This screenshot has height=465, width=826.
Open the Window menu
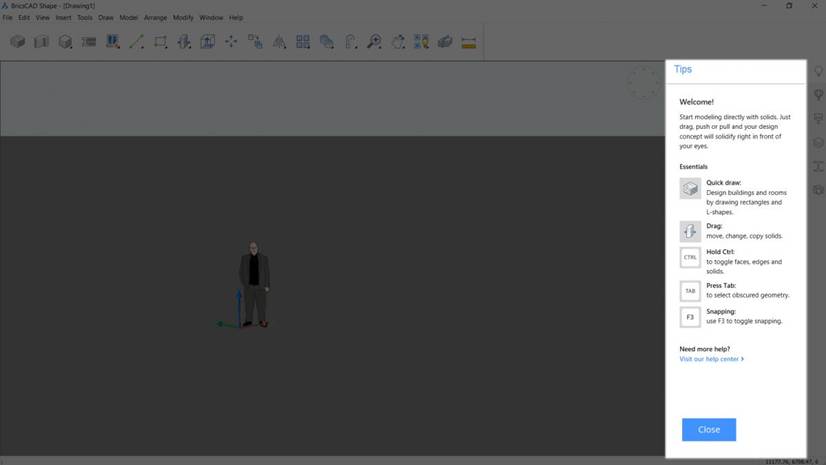(x=211, y=18)
